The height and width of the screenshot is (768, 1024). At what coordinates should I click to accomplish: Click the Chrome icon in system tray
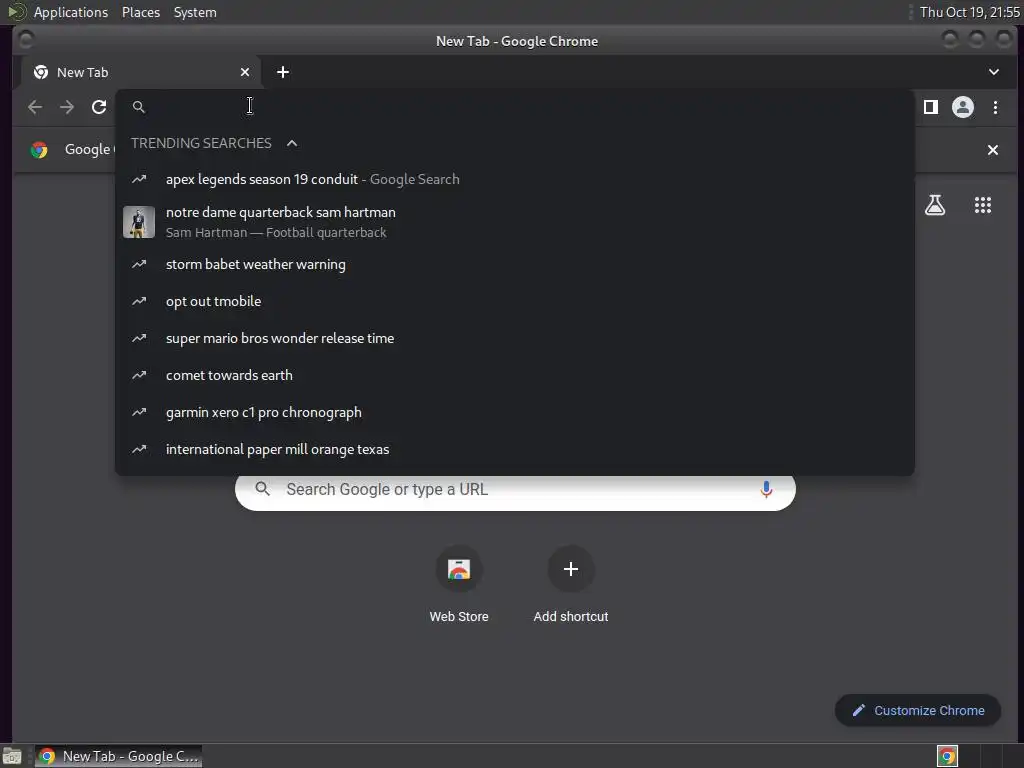(948, 756)
